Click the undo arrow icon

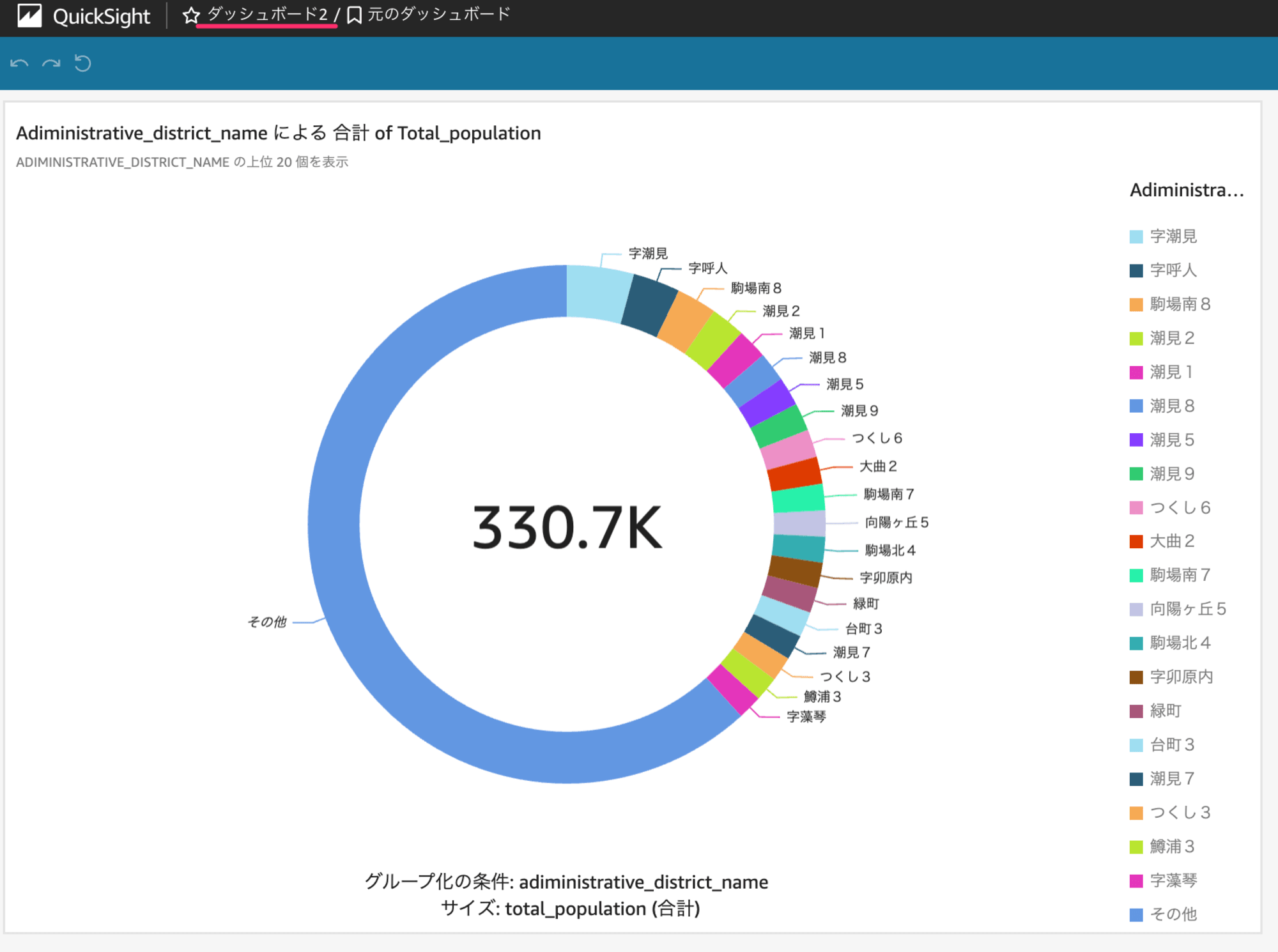pos(19,63)
